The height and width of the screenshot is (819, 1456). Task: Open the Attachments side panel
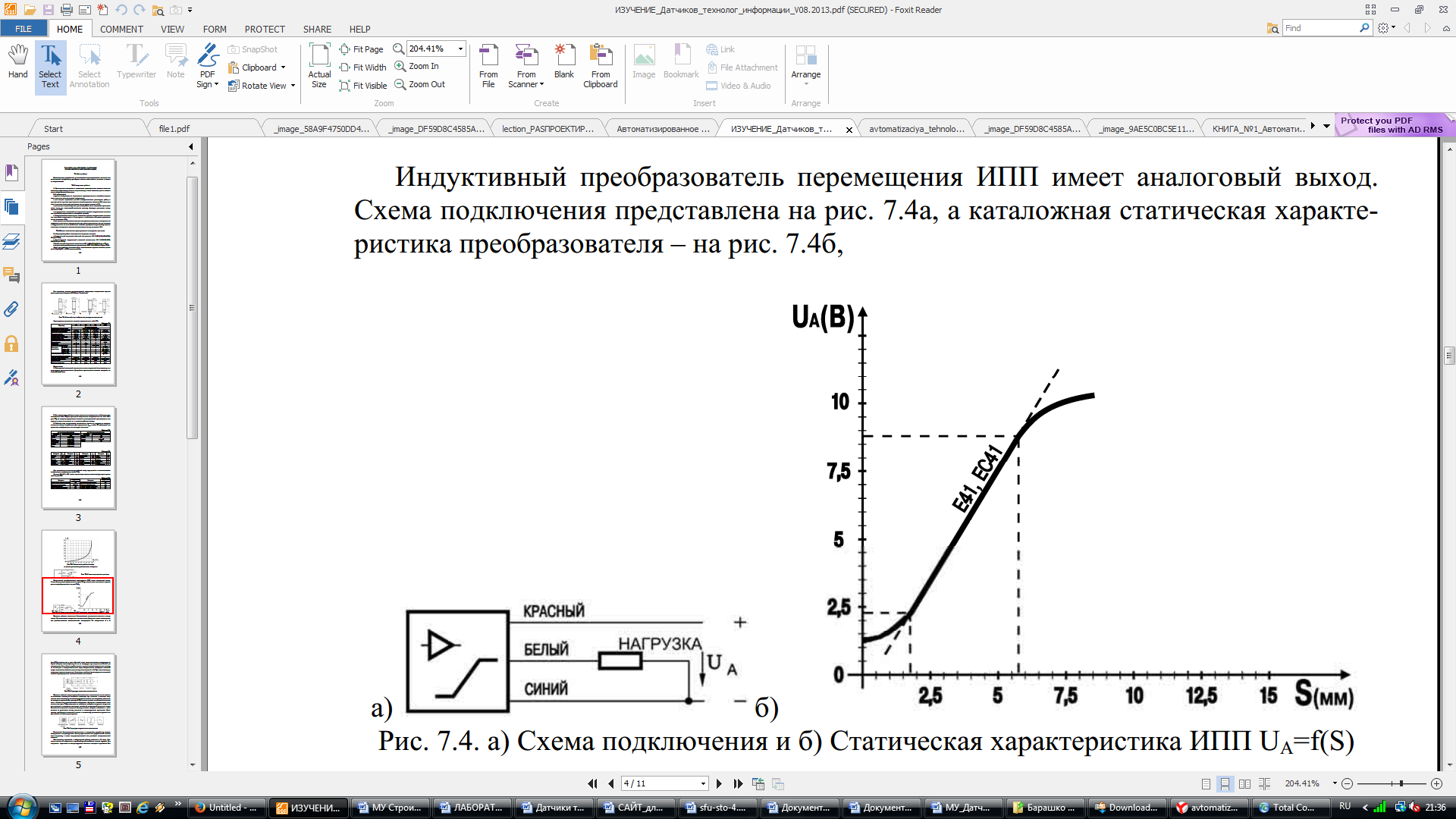coord(11,309)
